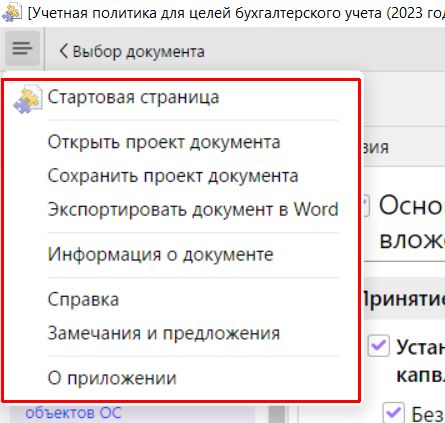Click the back chevron before Выбор документа
The height and width of the screenshot is (423, 445).
point(63,51)
